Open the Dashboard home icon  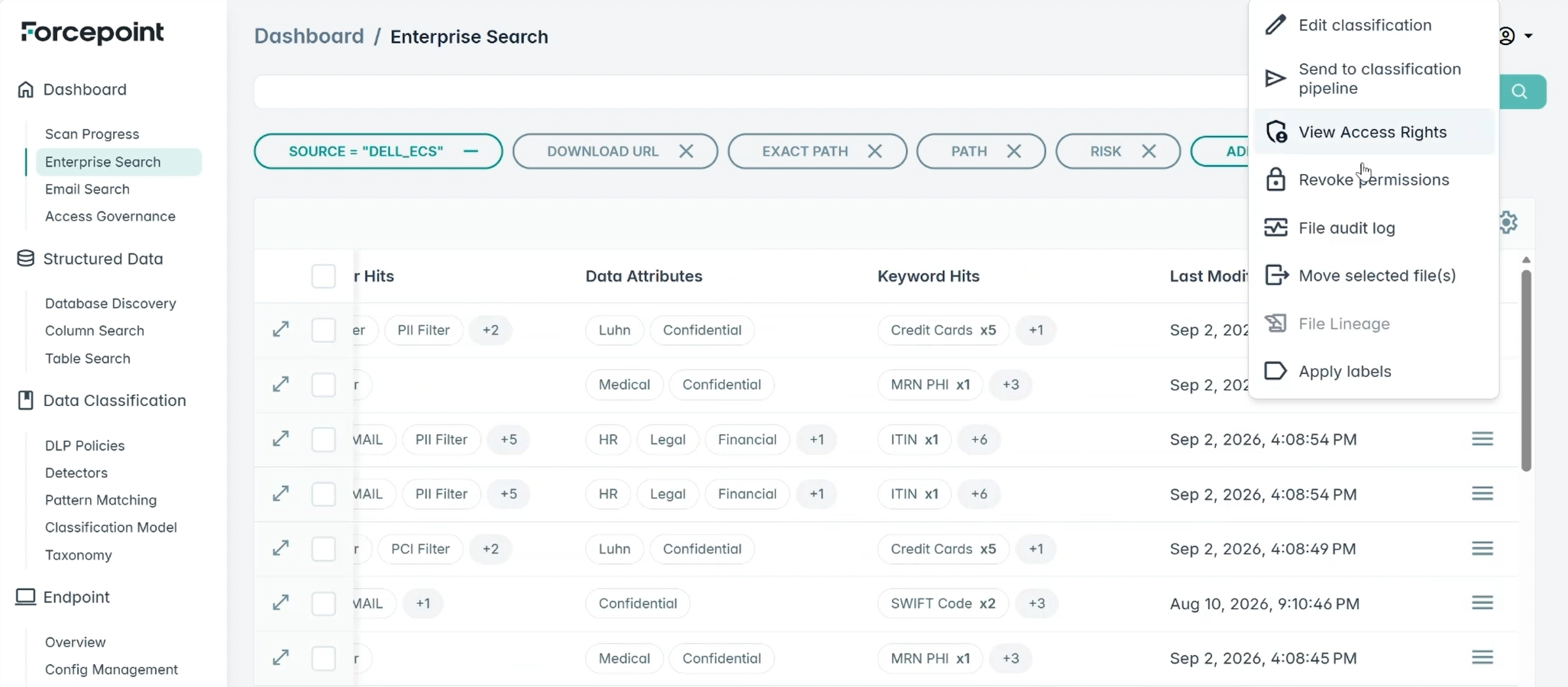point(26,89)
